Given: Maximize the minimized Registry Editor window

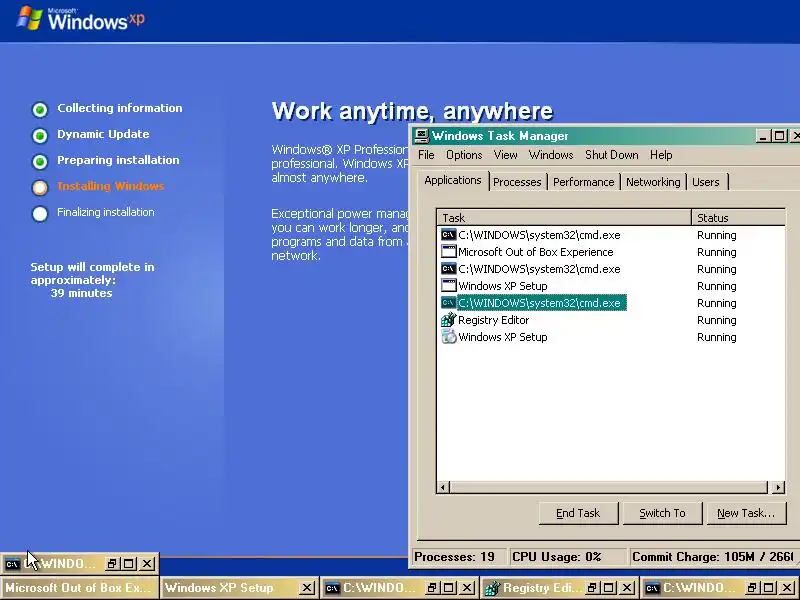Looking at the screenshot, I should coord(609,588).
